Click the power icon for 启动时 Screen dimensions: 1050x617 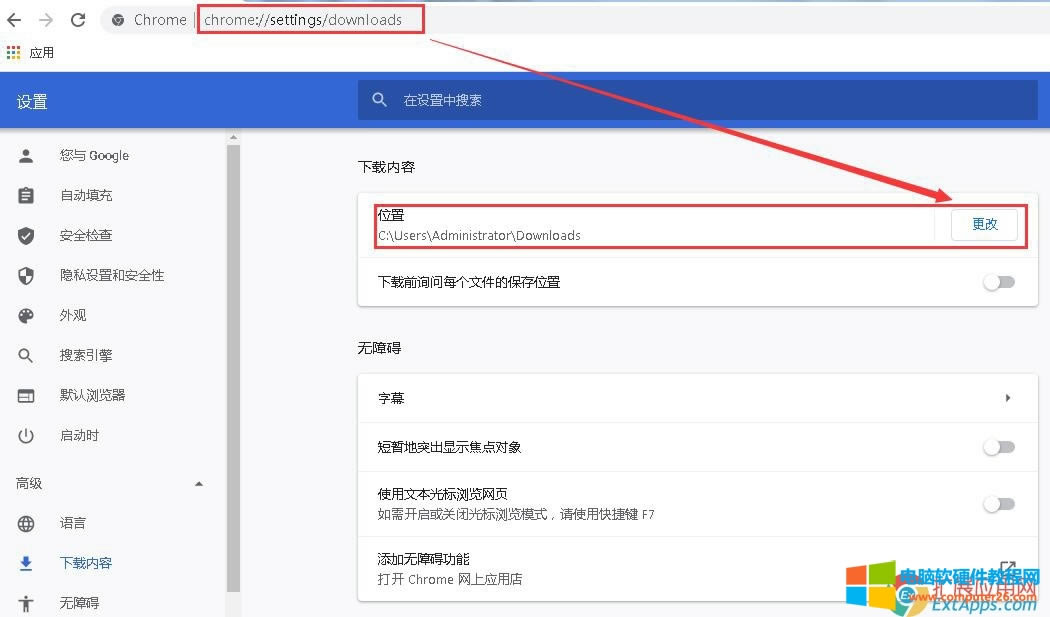(x=26, y=435)
